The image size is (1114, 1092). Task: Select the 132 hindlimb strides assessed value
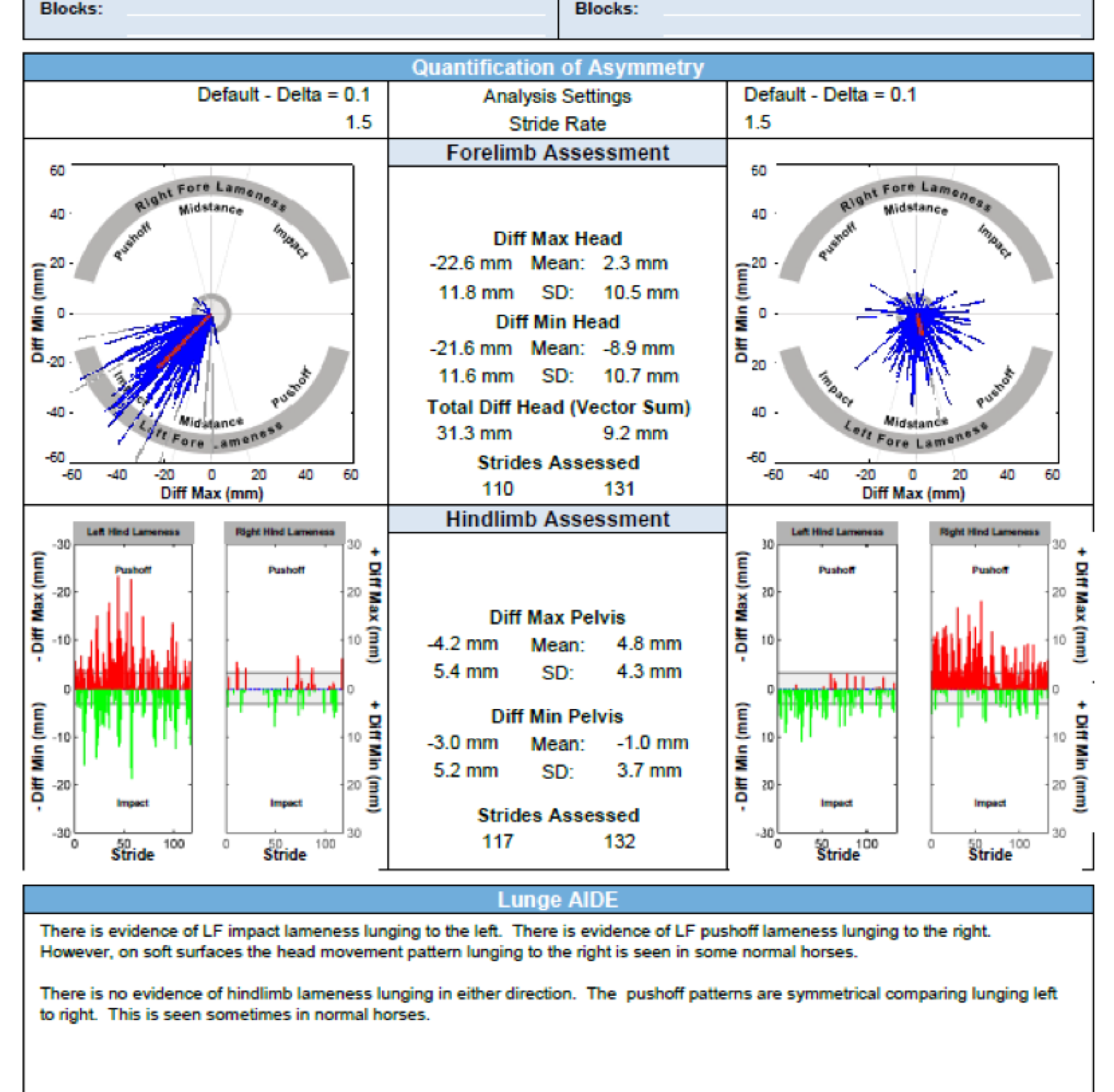pyautogui.click(x=619, y=842)
